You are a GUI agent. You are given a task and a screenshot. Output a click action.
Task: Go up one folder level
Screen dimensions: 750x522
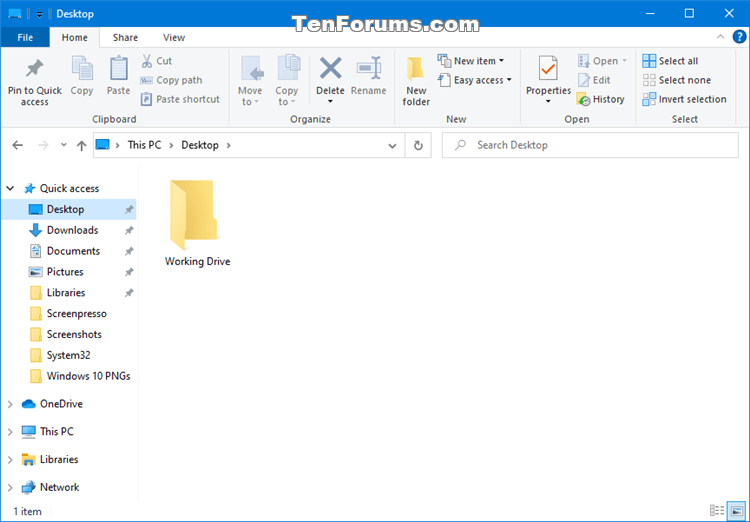pos(81,145)
